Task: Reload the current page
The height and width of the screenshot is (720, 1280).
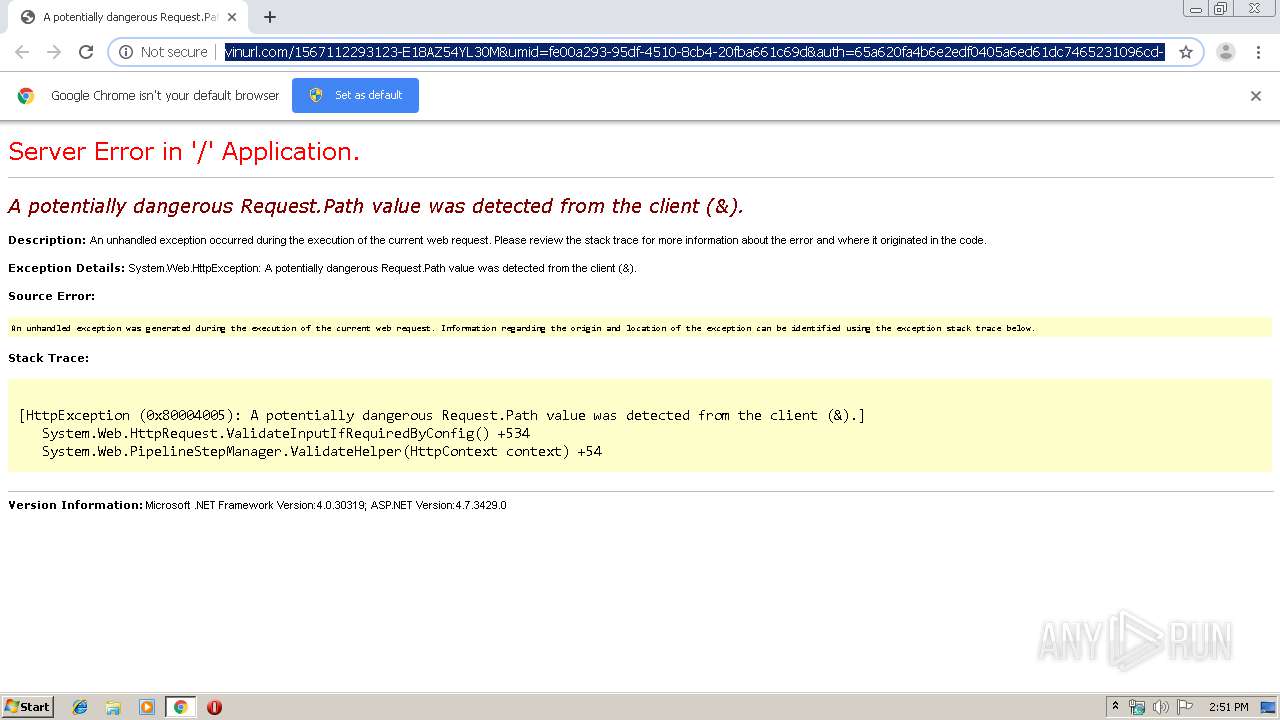Action: coord(86,52)
